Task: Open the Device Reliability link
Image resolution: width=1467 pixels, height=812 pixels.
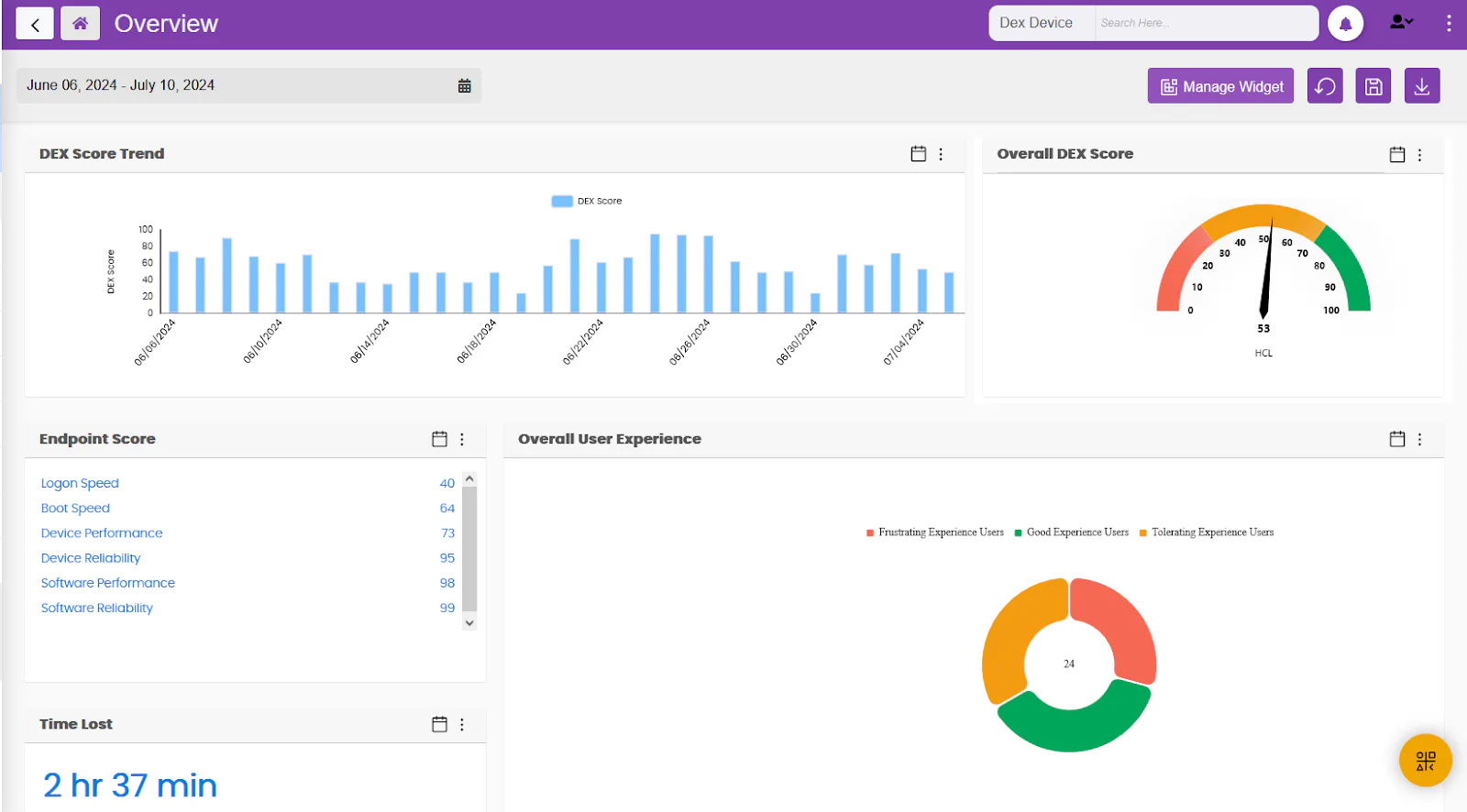Action: click(91, 557)
